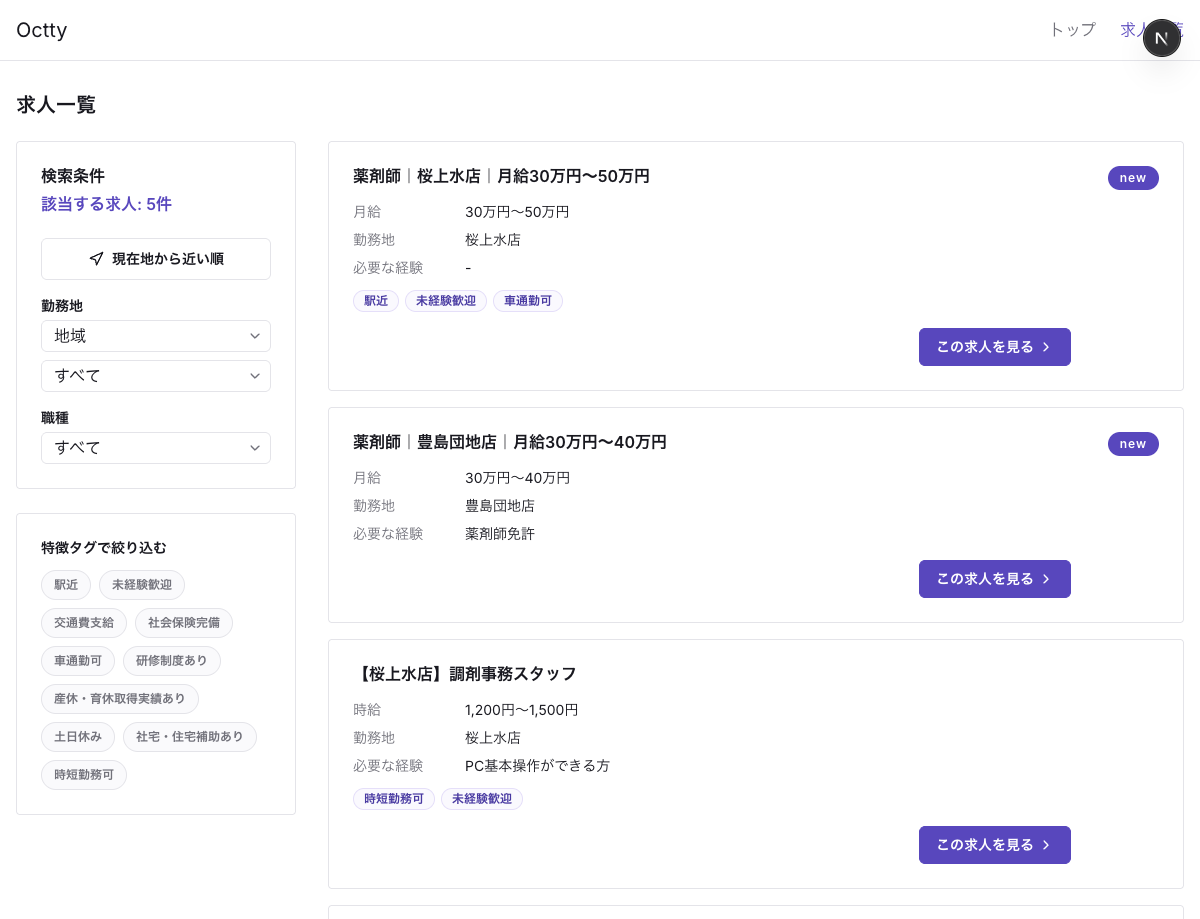
Task: Expand the すべて dropdown under 勤務地
Action: click(x=156, y=376)
